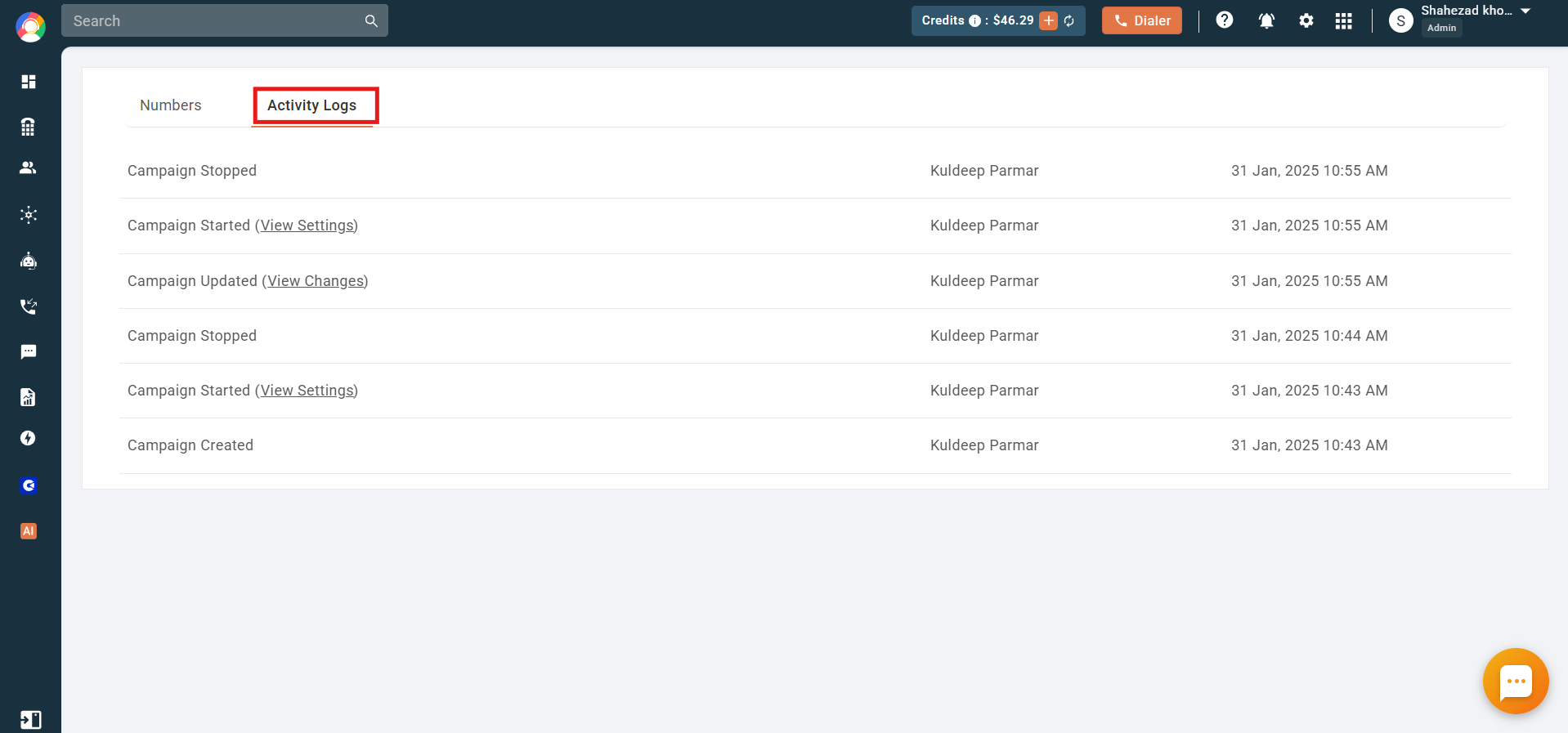Open the orange AI icon in sidebar
Viewport: 1568px width, 733px height.
pyautogui.click(x=29, y=531)
